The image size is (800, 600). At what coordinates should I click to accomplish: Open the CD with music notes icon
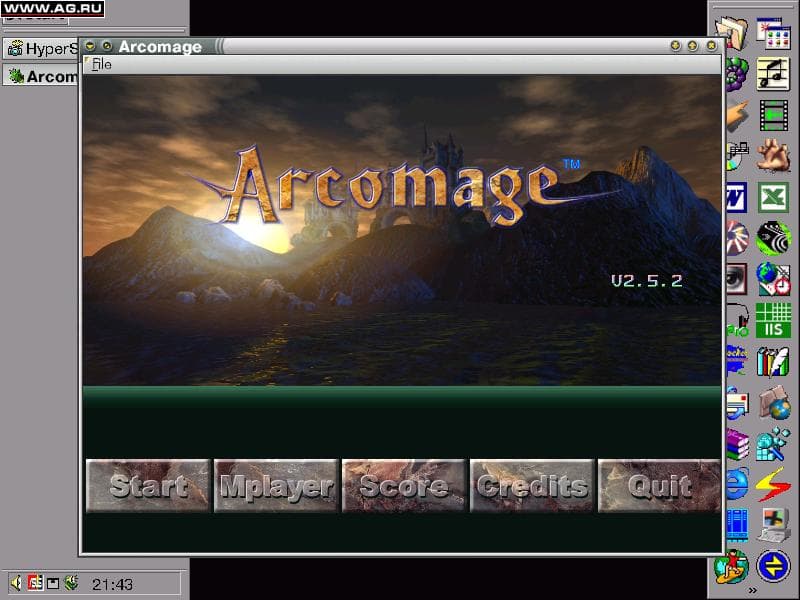click(x=738, y=156)
